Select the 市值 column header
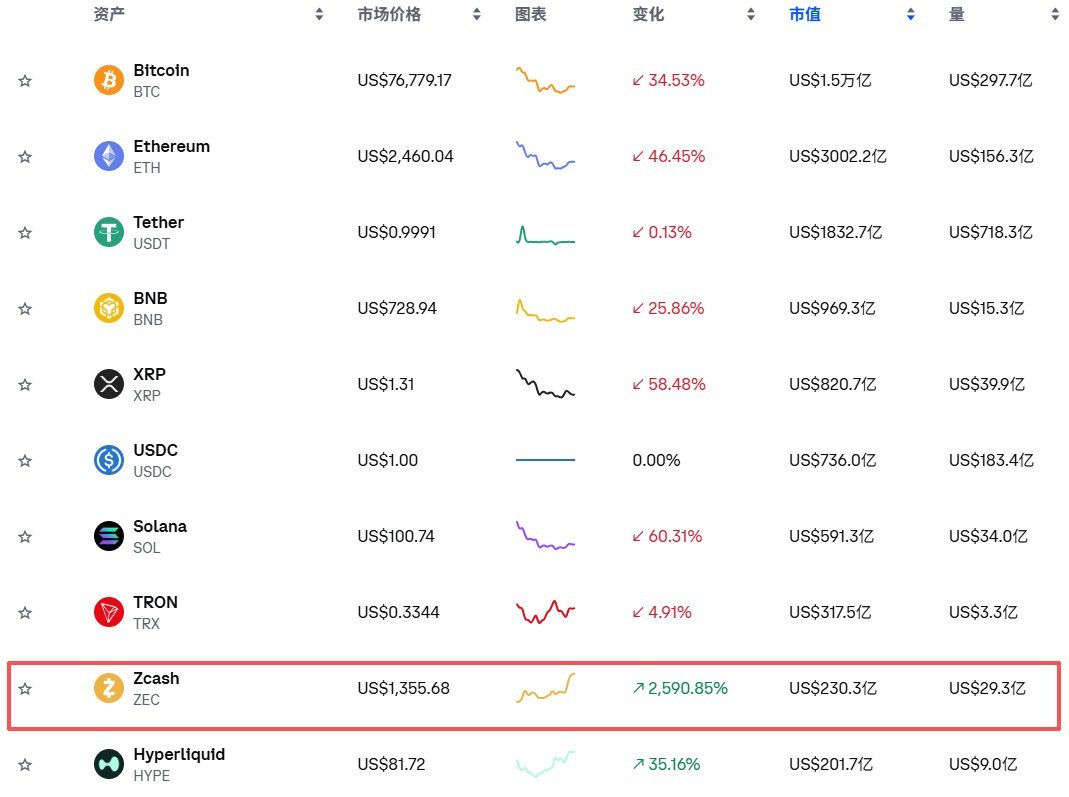The width and height of the screenshot is (1069, 797). [804, 14]
